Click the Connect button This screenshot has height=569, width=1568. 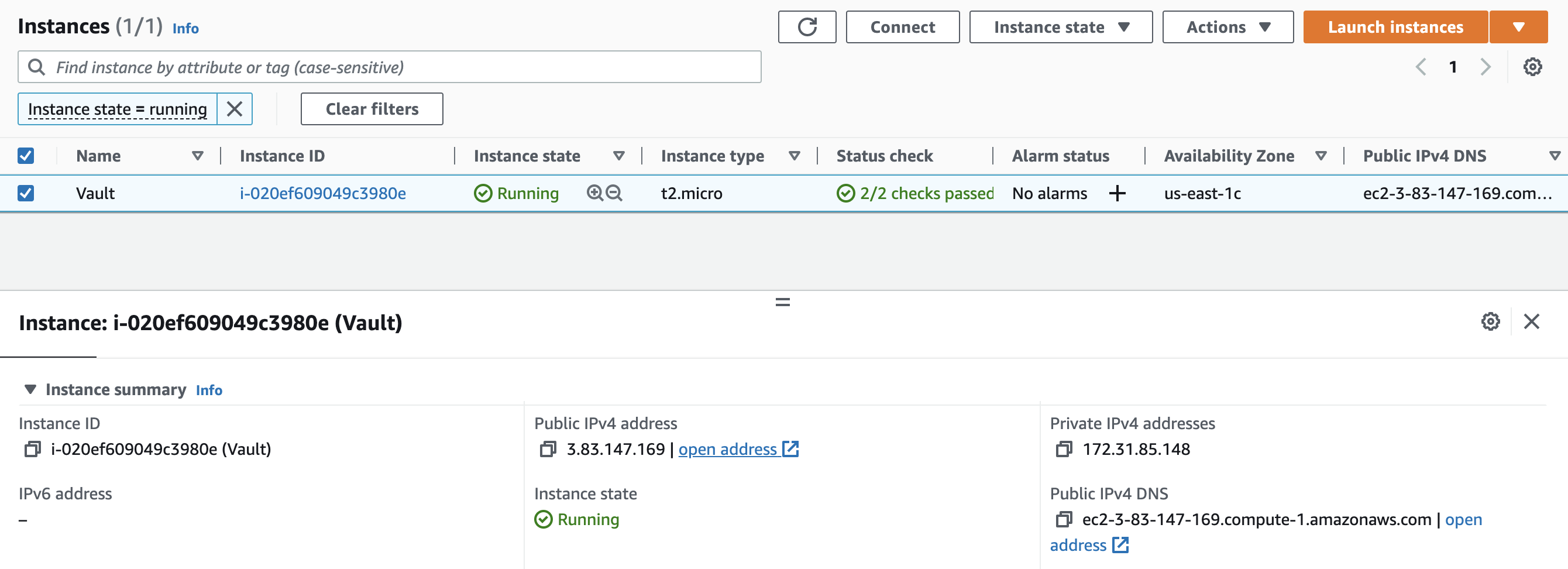(902, 27)
